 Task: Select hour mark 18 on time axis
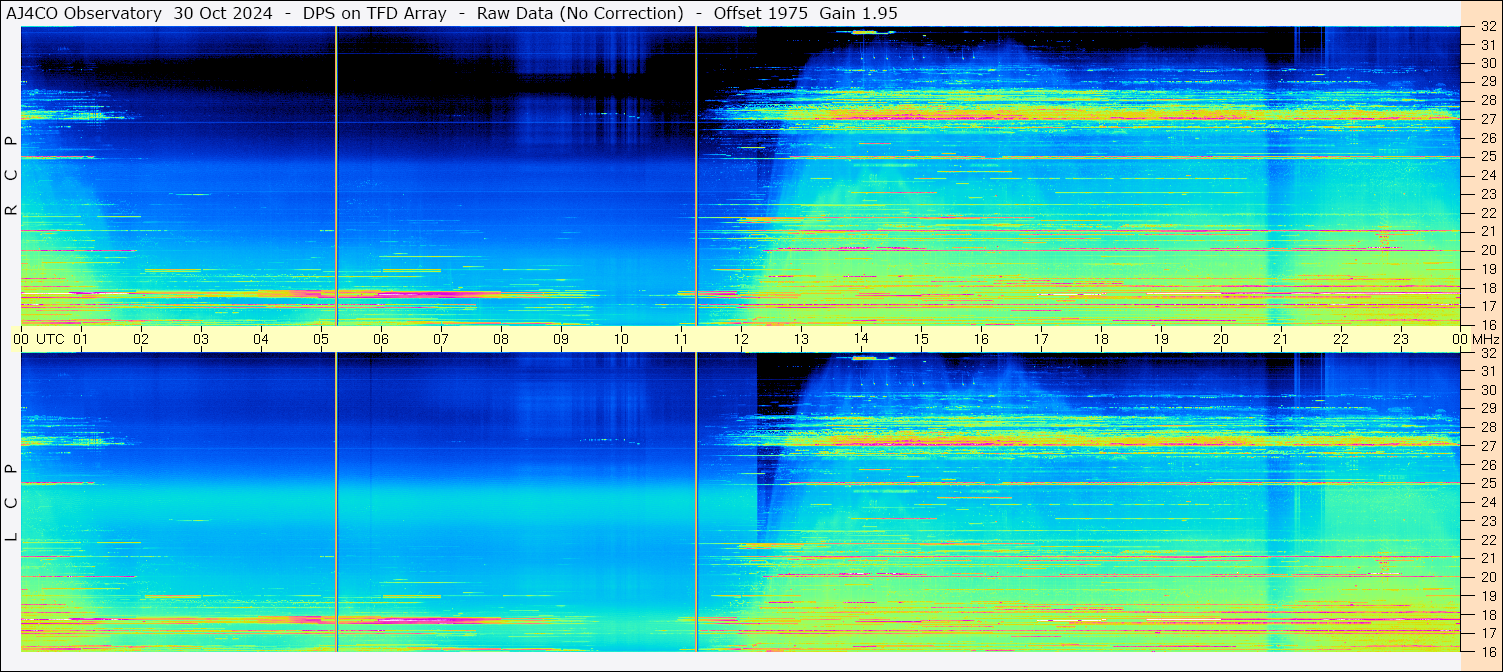click(1101, 339)
